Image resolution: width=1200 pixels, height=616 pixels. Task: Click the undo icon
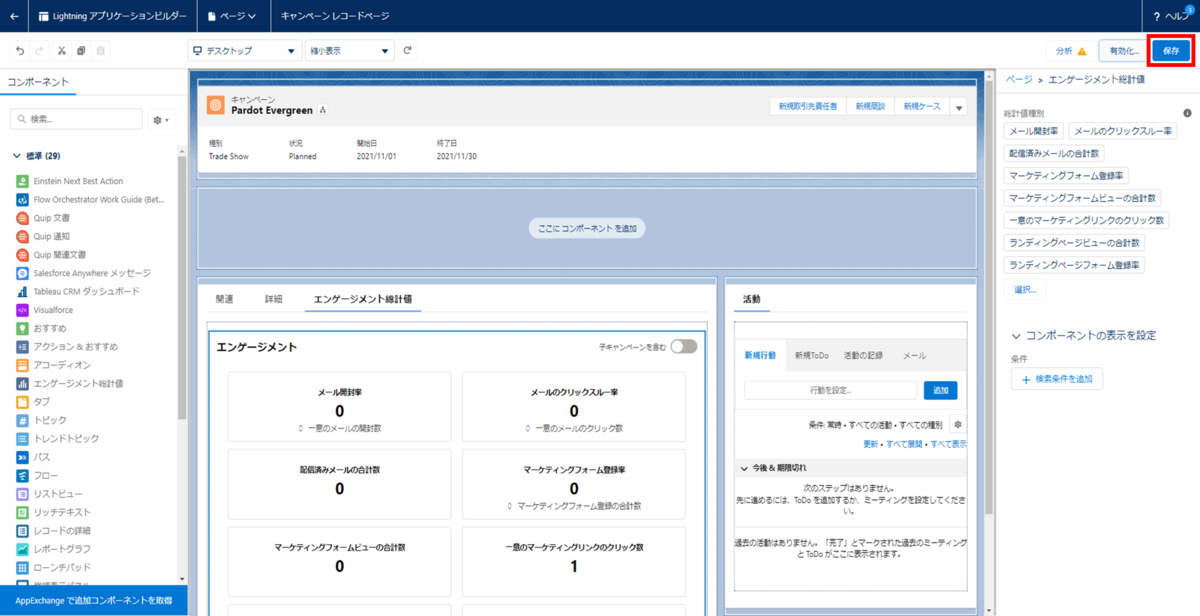(20, 50)
